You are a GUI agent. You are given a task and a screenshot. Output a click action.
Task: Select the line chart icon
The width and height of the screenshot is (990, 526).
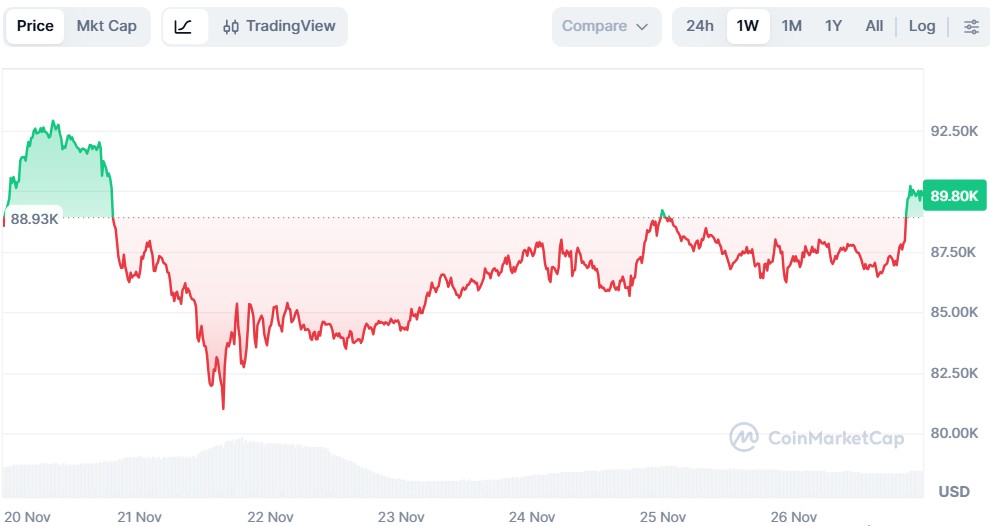pos(184,27)
